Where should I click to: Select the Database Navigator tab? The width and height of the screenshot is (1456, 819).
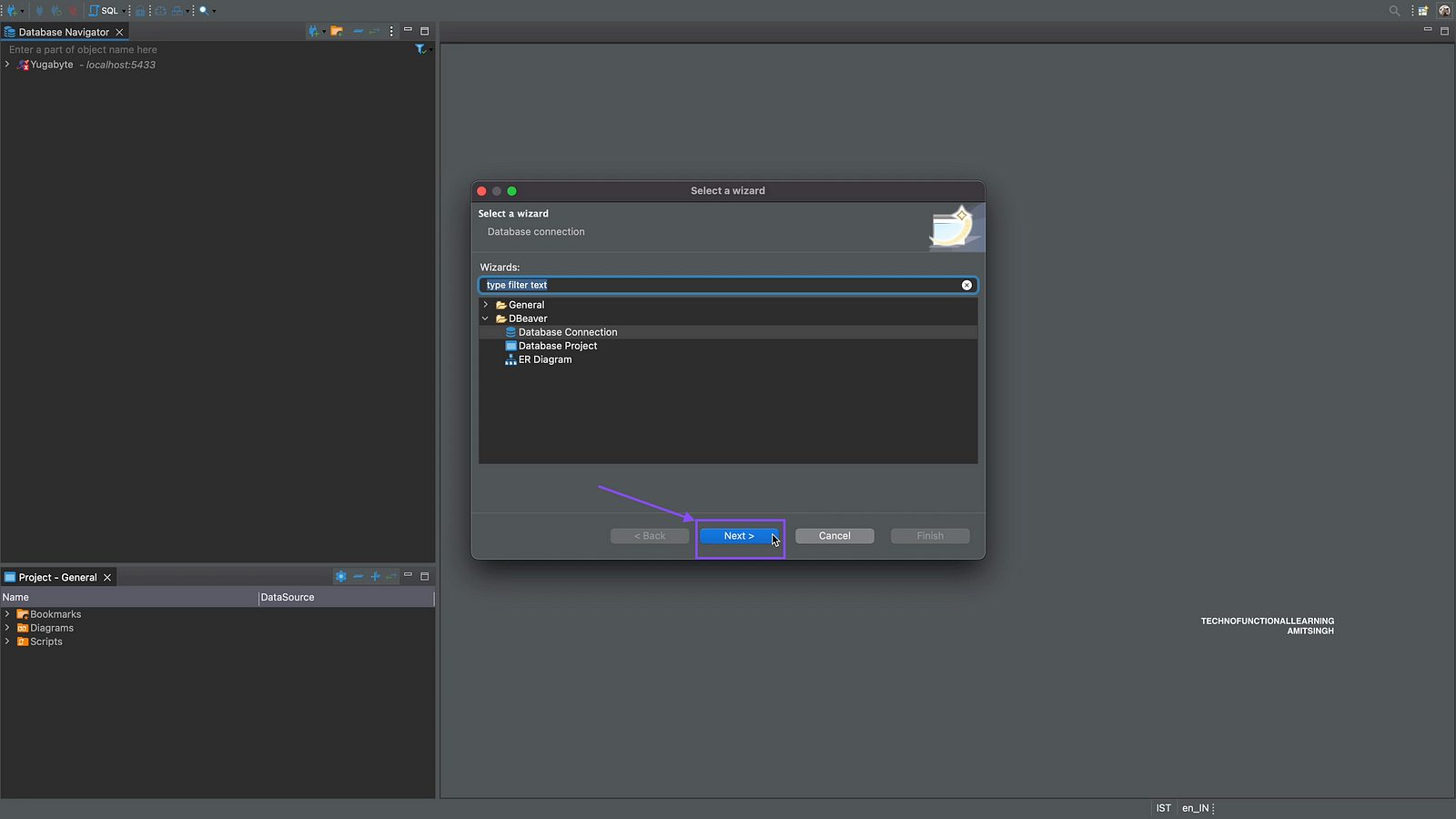pyautogui.click(x=63, y=32)
